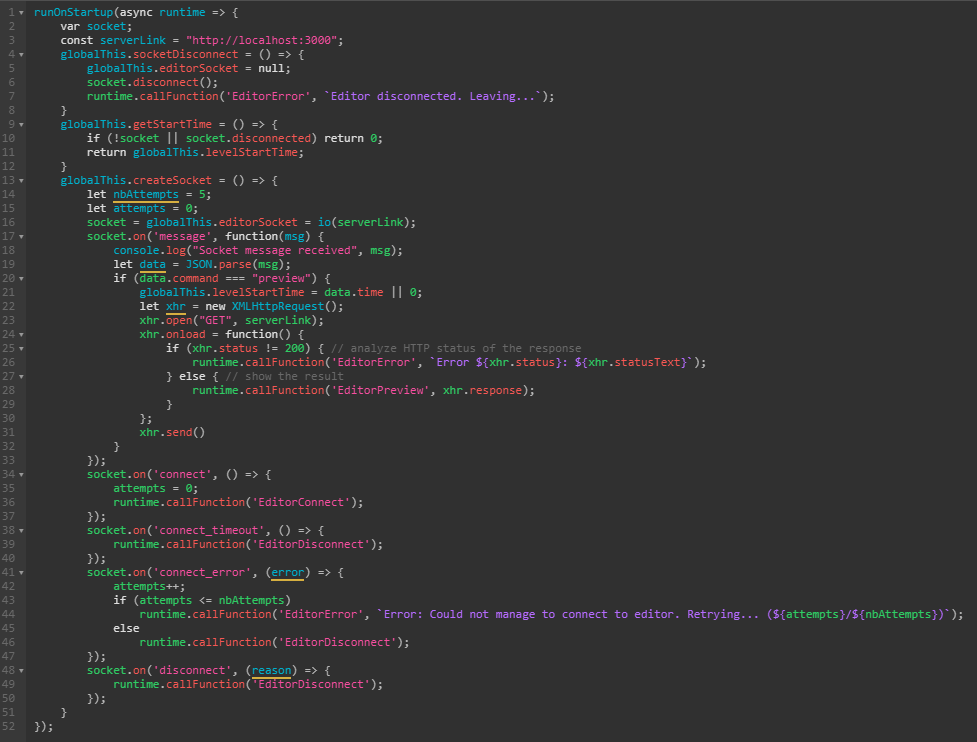Click the "else" keyword on line 45
Image resolution: width=977 pixels, height=742 pixels.
(x=126, y=629)
